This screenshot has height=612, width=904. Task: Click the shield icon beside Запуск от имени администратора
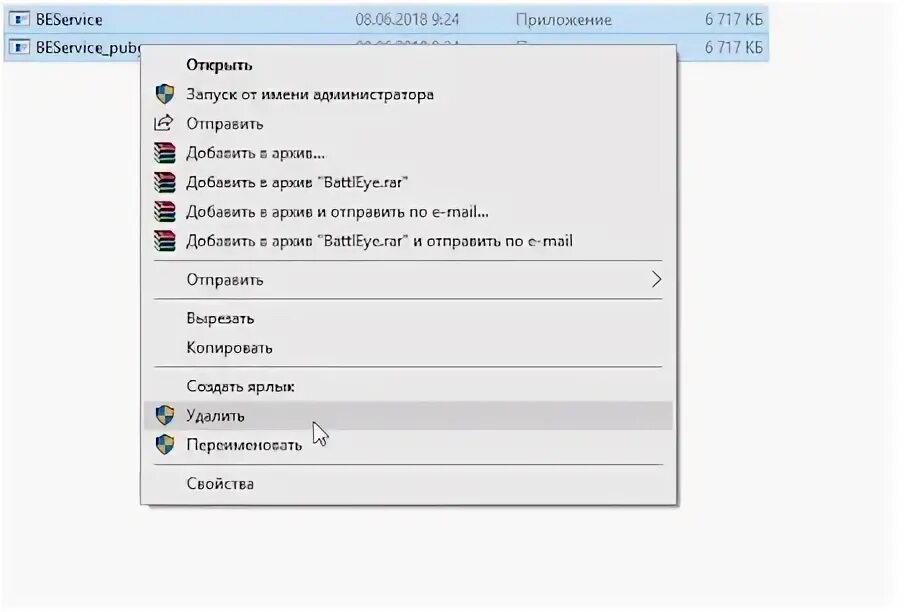tap(165, 94)
